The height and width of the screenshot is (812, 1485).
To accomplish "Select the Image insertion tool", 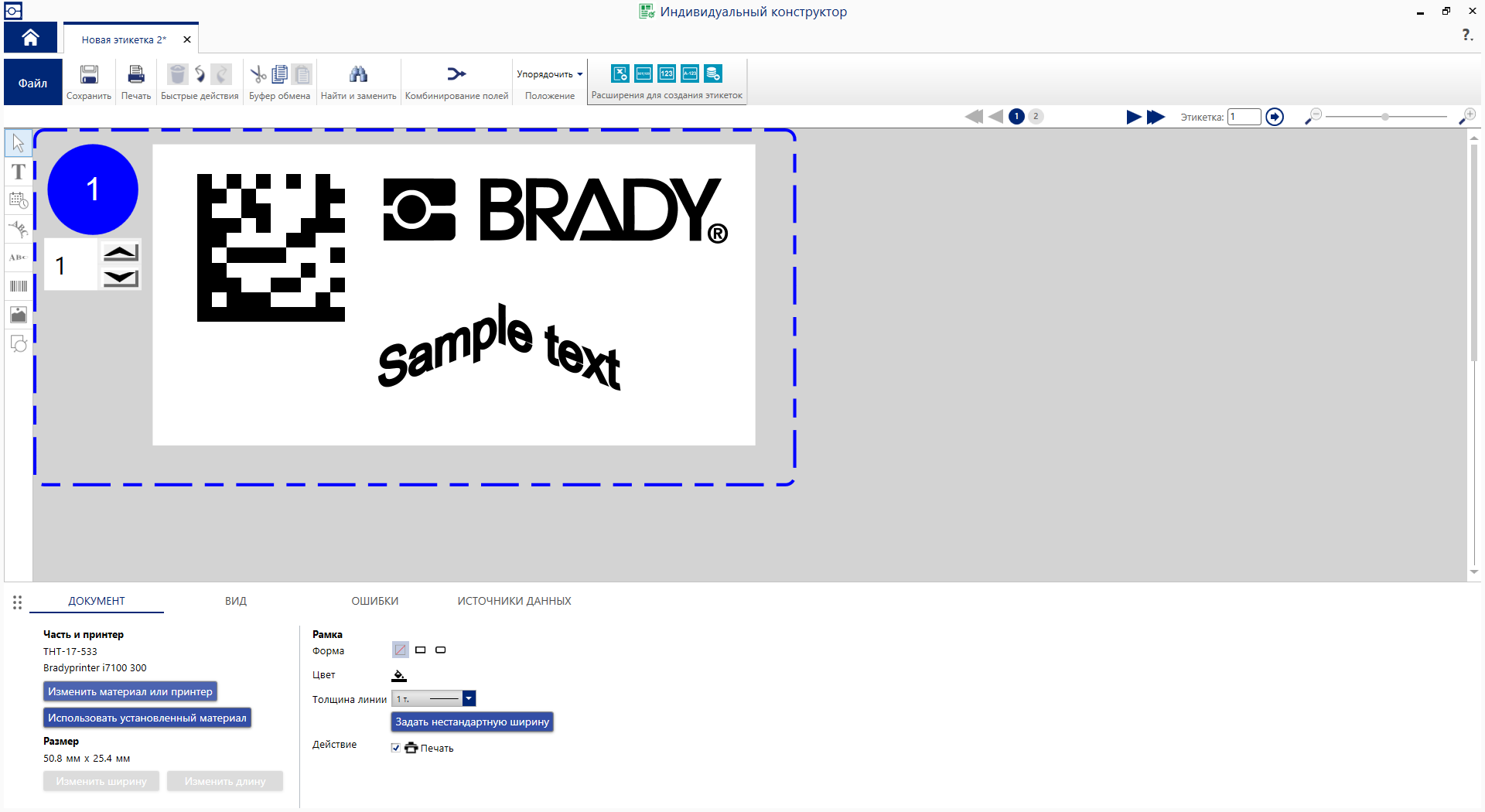I will 18,315.
